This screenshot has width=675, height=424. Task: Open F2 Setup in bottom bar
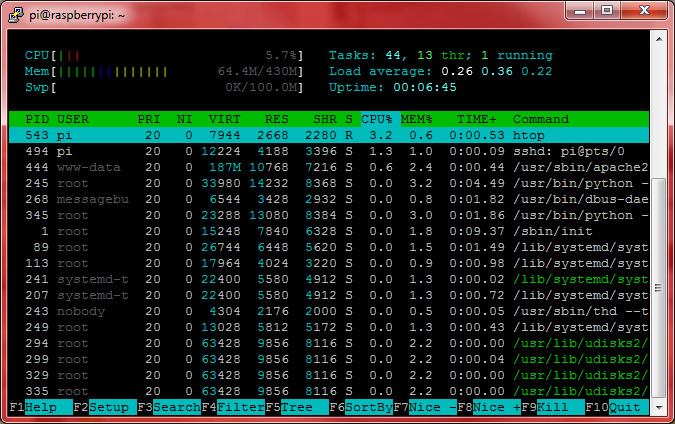coord(109,408)
